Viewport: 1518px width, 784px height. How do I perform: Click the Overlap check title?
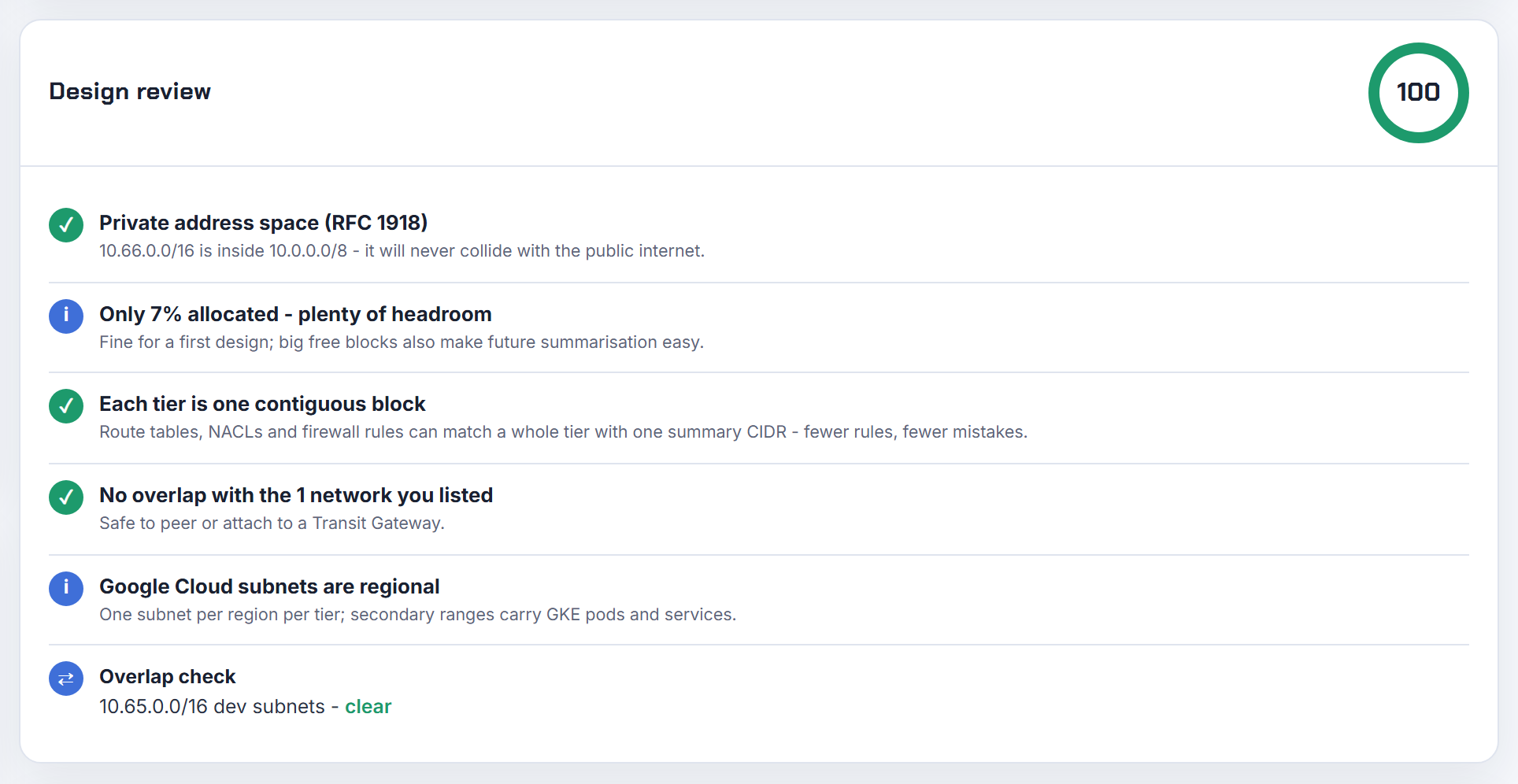[x=167, y=677]
